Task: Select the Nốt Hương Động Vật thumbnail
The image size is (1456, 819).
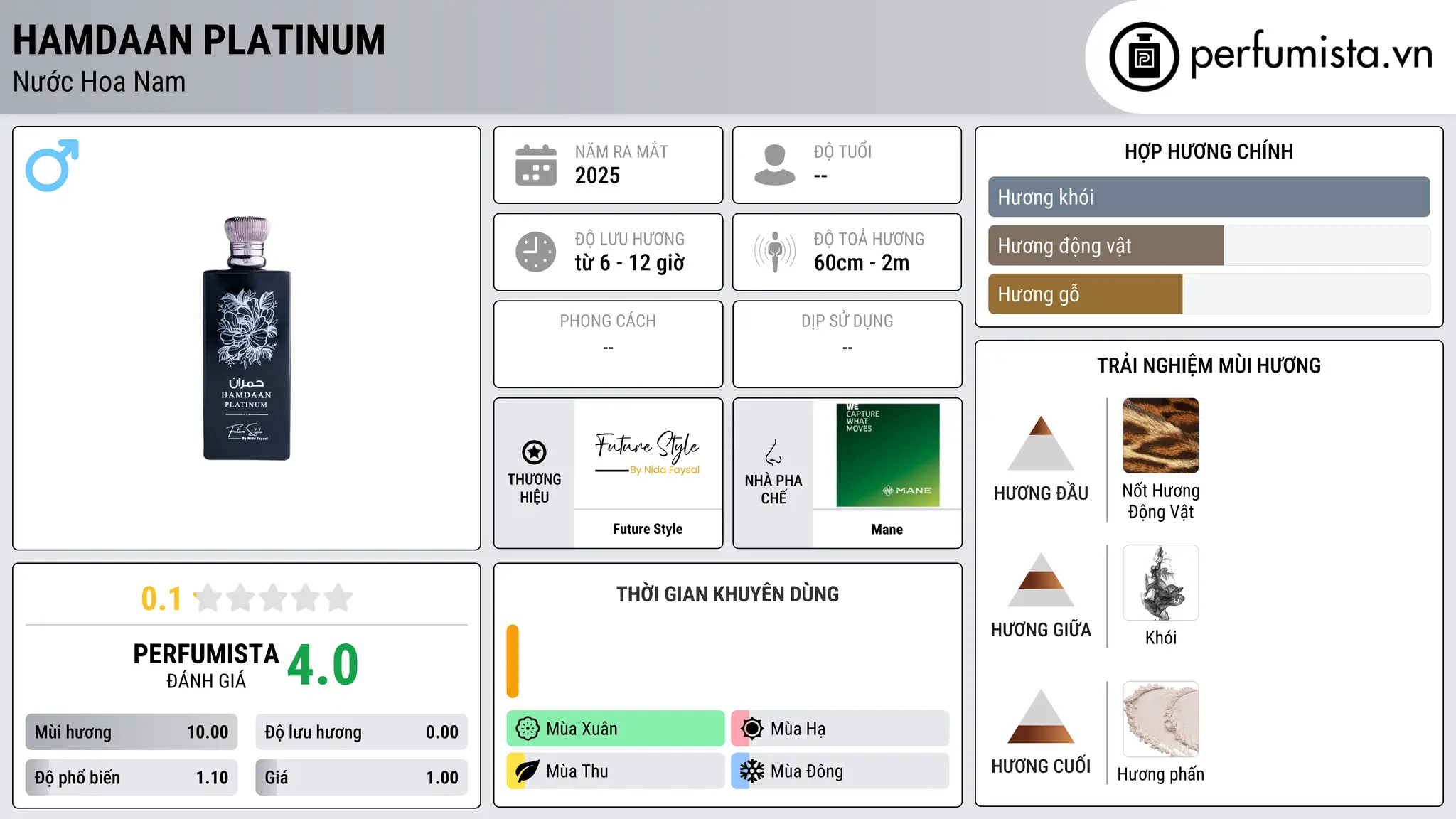Action: pos(1161,436)
